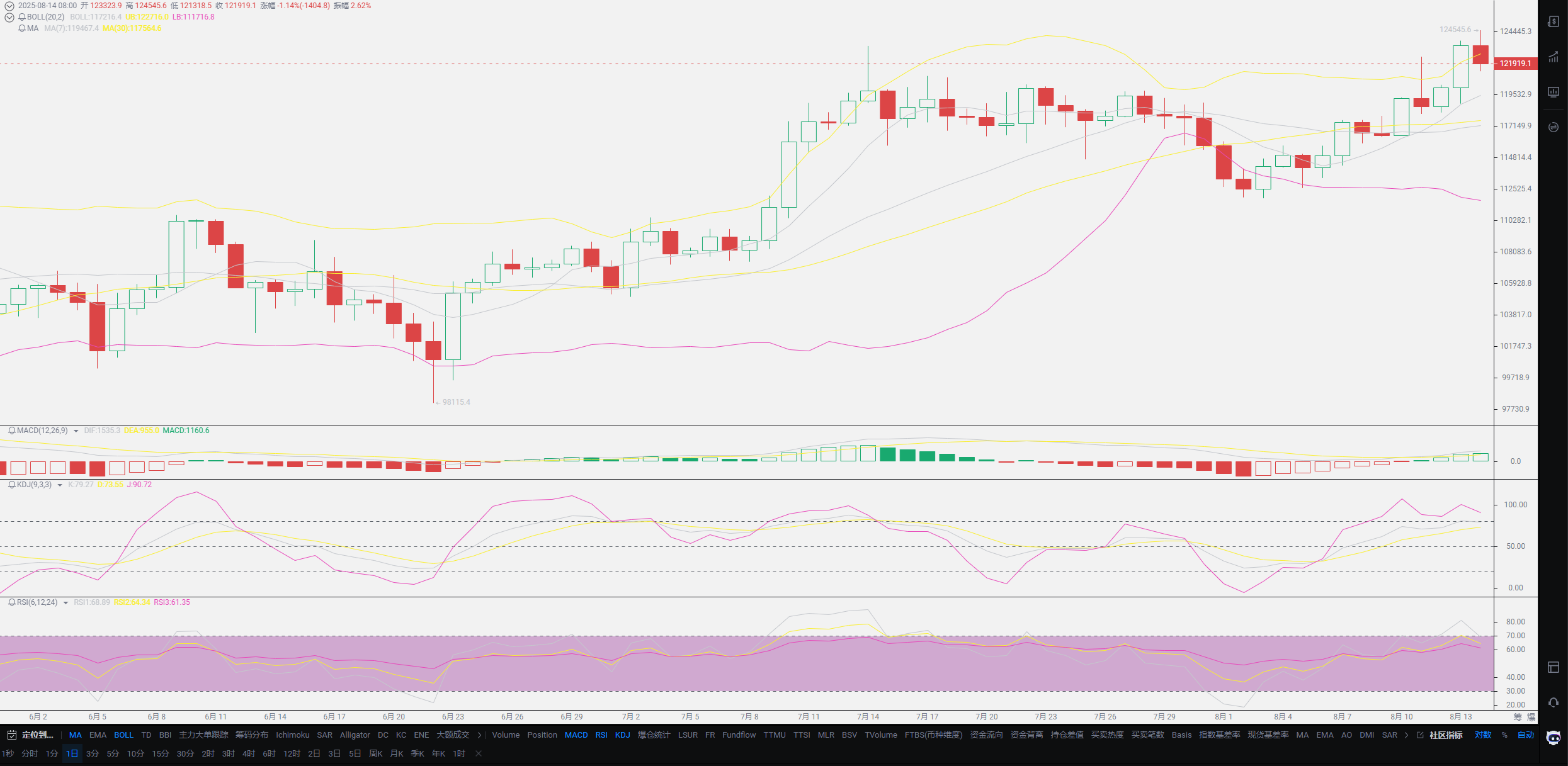Image resolution: width=1568 pixels, height=766 pixels.
Task: Click the KDJ(9,3,3) alert bell icon
Action: [x=12, y=485]
